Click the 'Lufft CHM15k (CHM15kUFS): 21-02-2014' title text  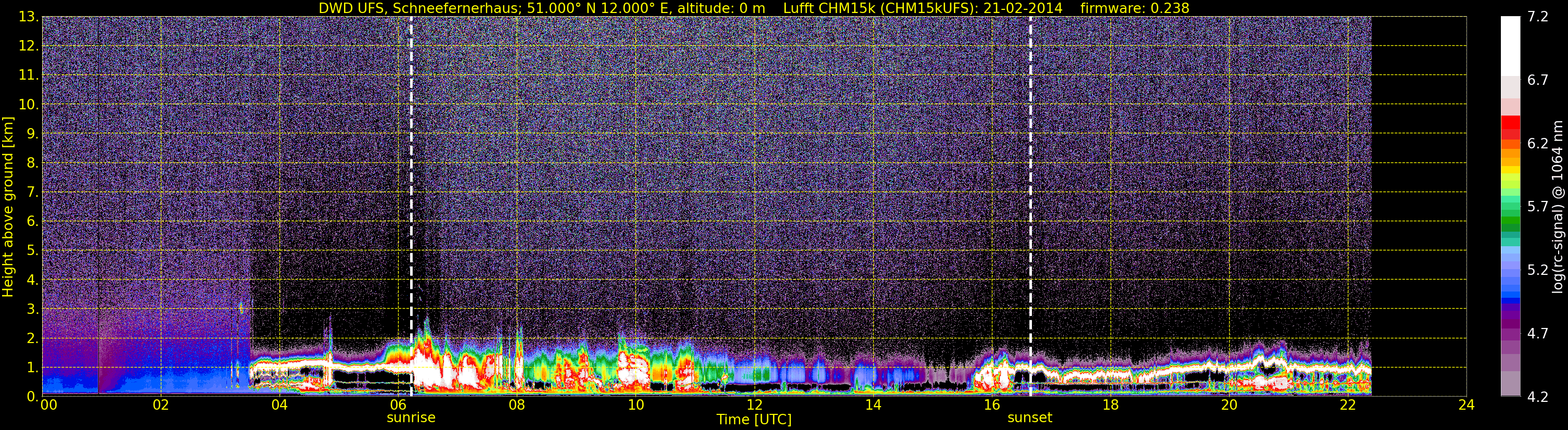(923, 8)
